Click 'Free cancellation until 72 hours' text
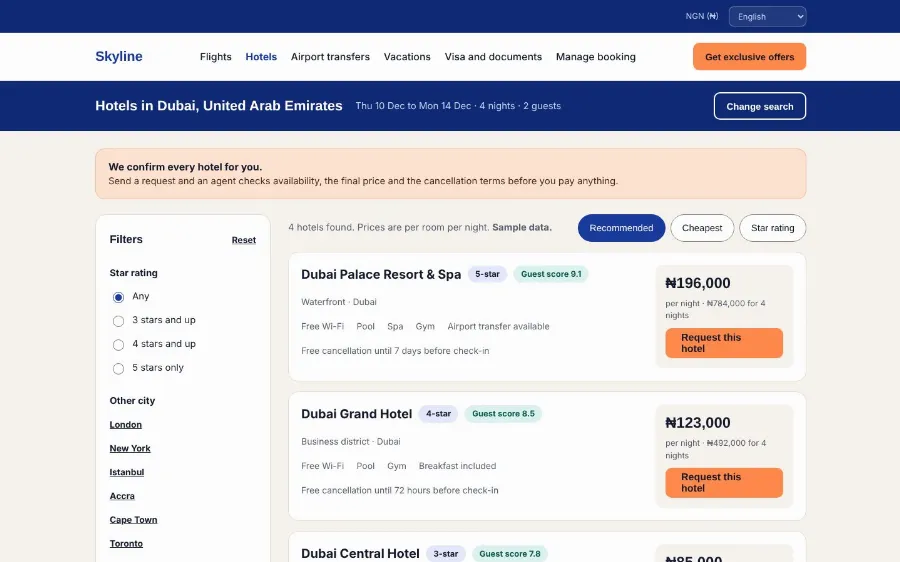 click(x=399, y=490)
